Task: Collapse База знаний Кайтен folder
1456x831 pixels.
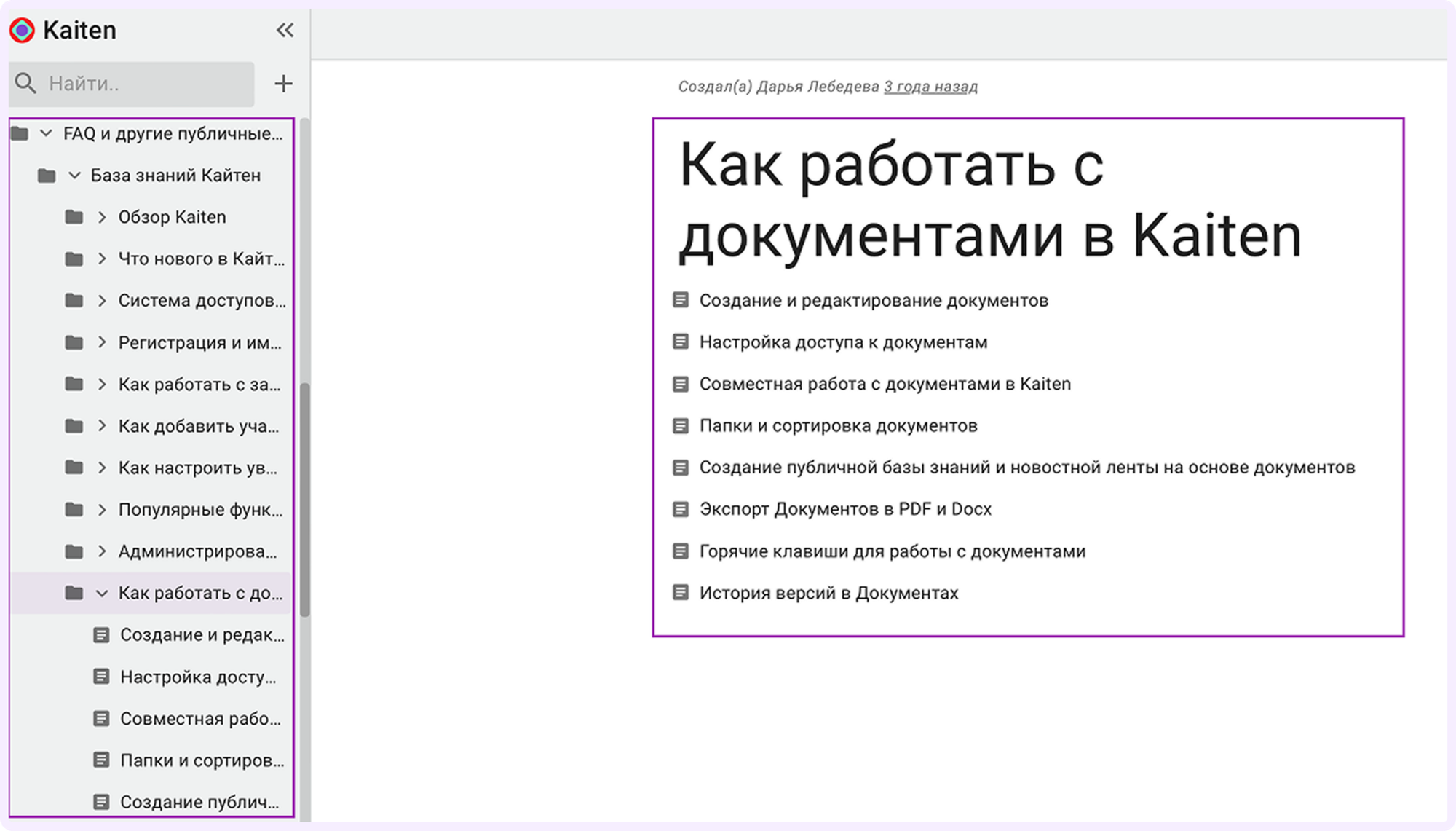Action: tap(74, 176)
